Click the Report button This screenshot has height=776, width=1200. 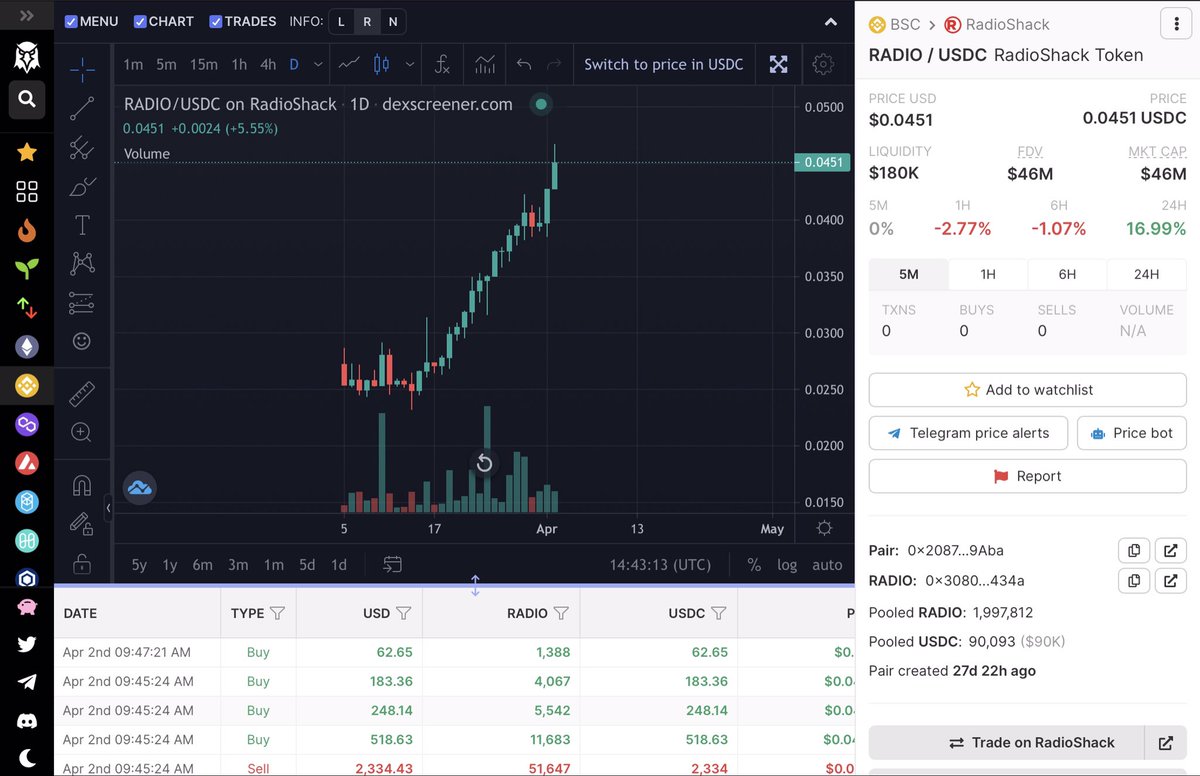pos(1027,476)
